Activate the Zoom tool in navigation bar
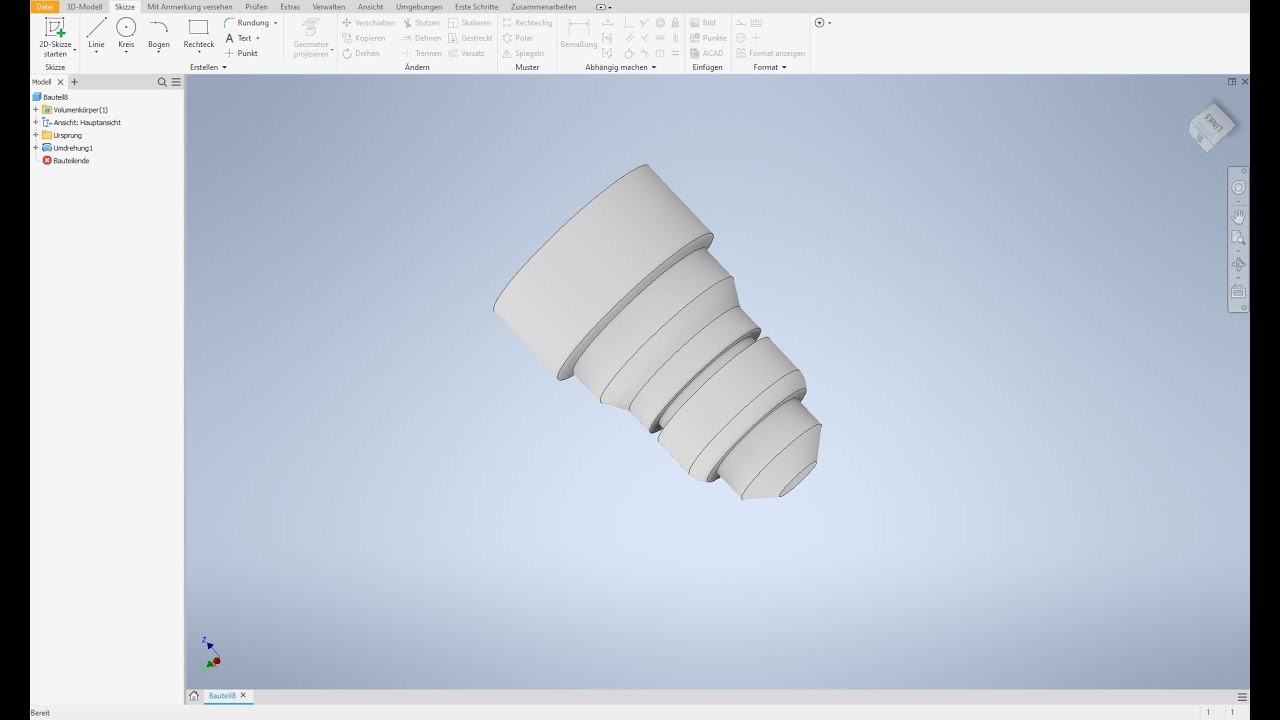 click(1238, 238)
